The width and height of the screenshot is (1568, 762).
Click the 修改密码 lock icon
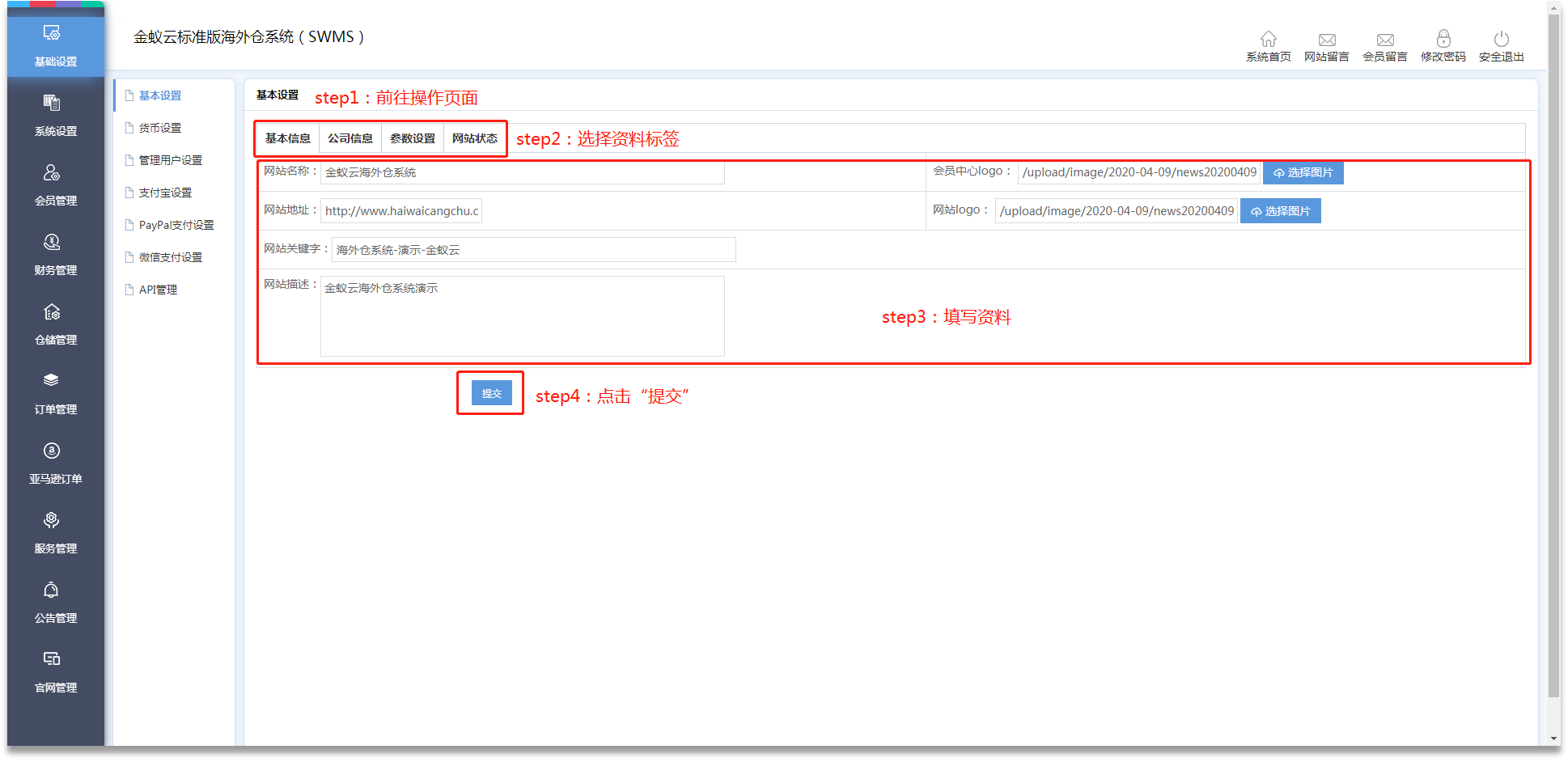tap(1443, 39)
